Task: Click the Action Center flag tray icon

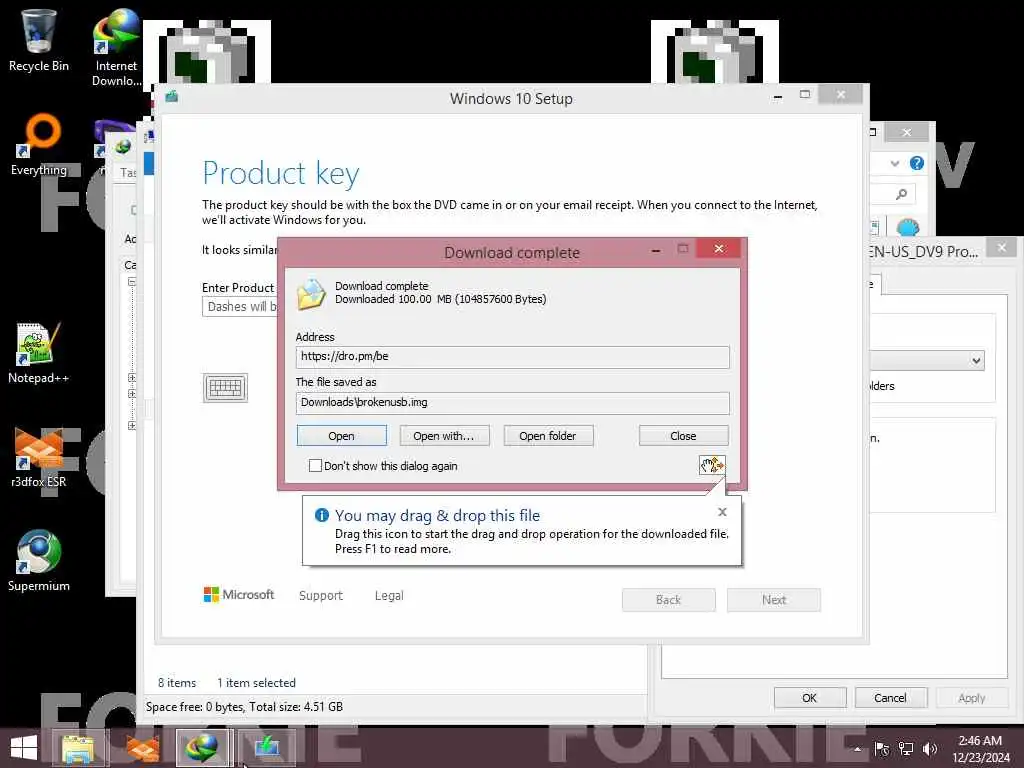Action: pyautogui.click(x=882, y=749)
